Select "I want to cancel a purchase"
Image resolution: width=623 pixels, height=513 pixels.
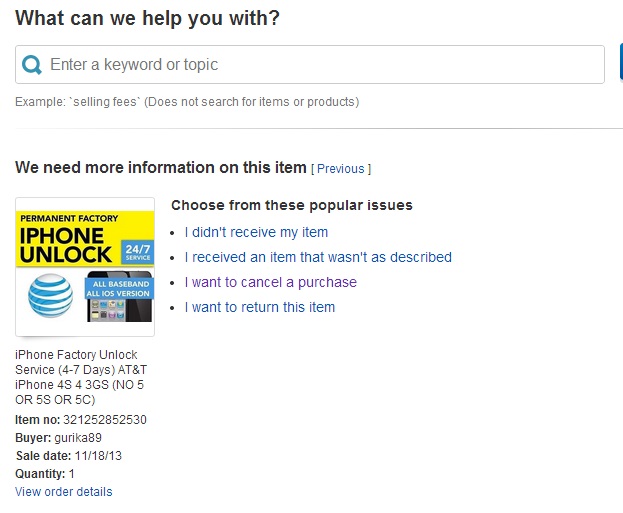click(x=270, y=282)
